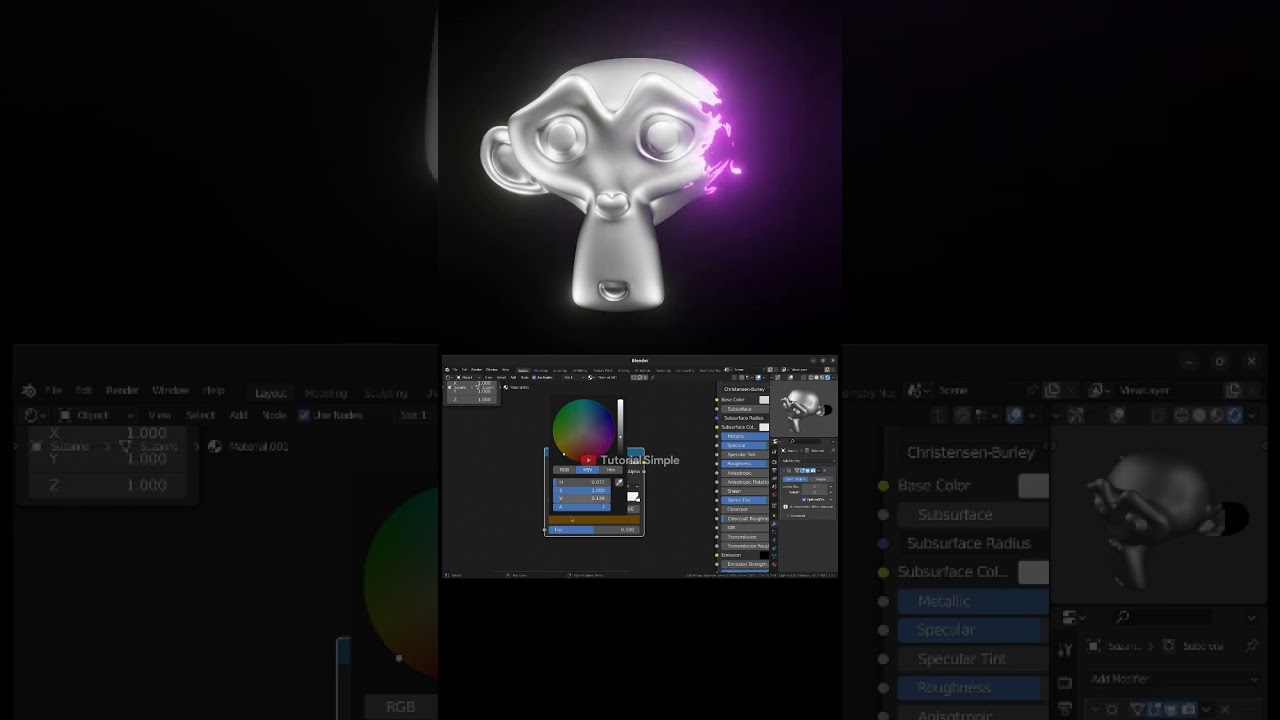This screenshot has height=720, width=1280.
Task: Click the Fac slider set to 0.500
Action: pos(594,529)
